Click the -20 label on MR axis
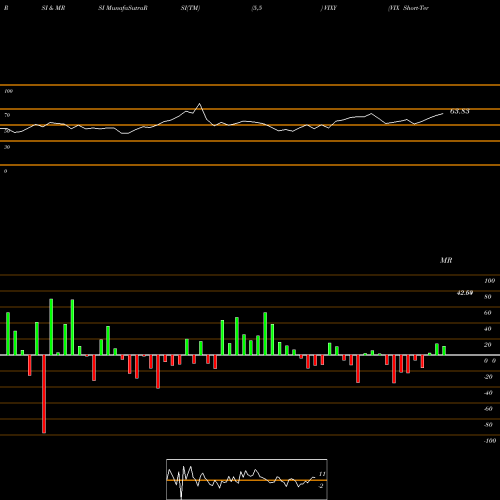 pos(488,377)
